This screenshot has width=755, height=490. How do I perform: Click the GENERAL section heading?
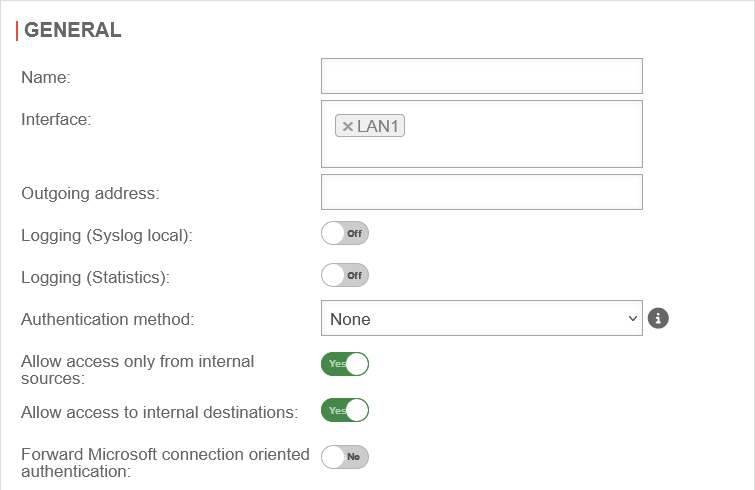[72, 30]
